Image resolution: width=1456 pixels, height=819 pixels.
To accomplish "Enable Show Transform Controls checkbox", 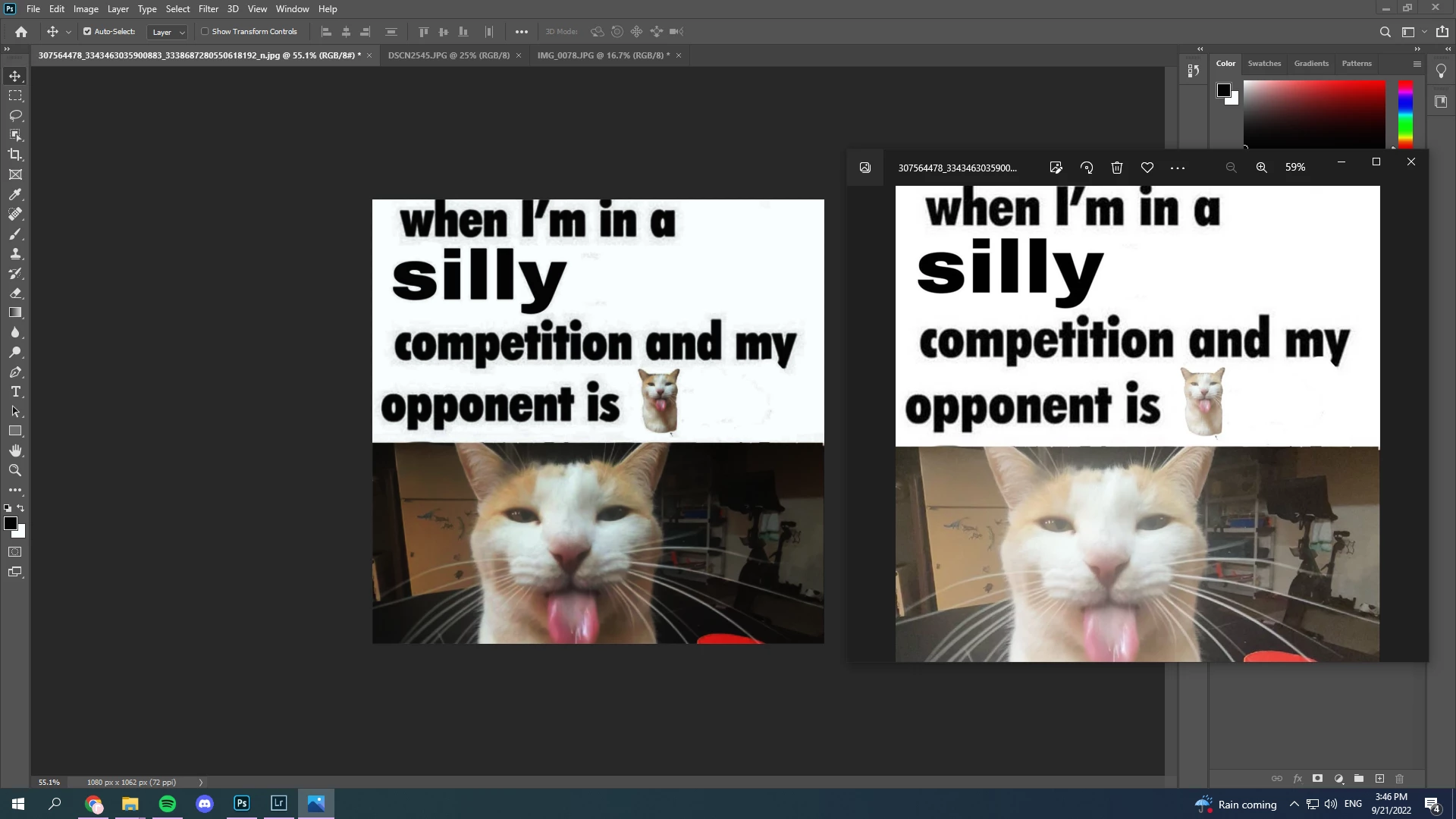I will [x=205, y=32].
